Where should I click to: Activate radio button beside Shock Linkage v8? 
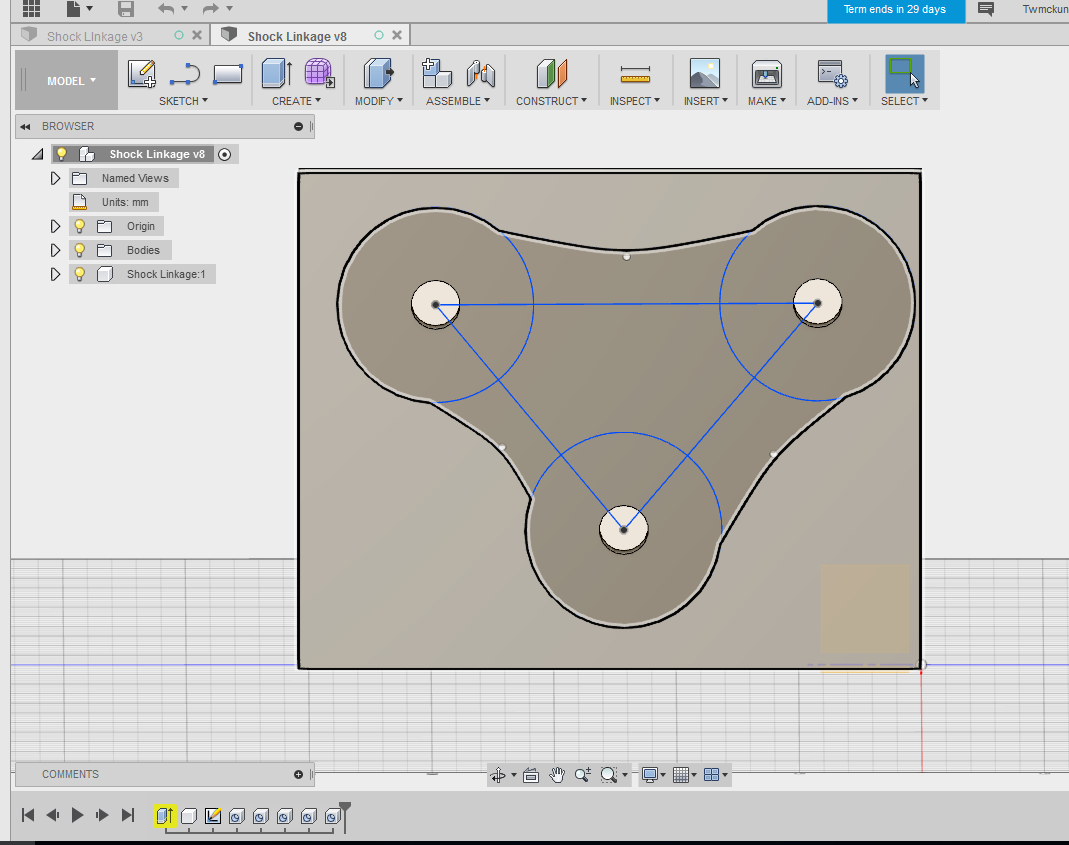224,154
